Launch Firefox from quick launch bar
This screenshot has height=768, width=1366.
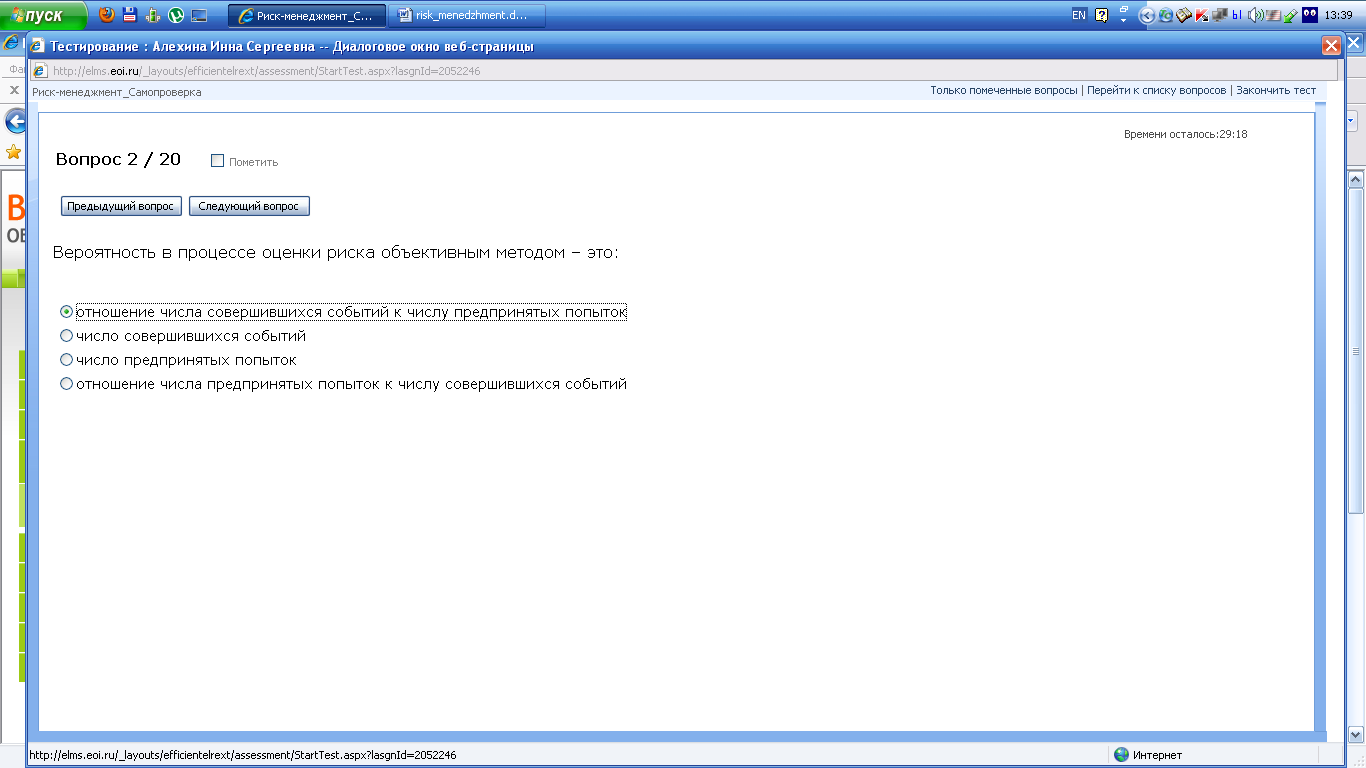[107, 15]
